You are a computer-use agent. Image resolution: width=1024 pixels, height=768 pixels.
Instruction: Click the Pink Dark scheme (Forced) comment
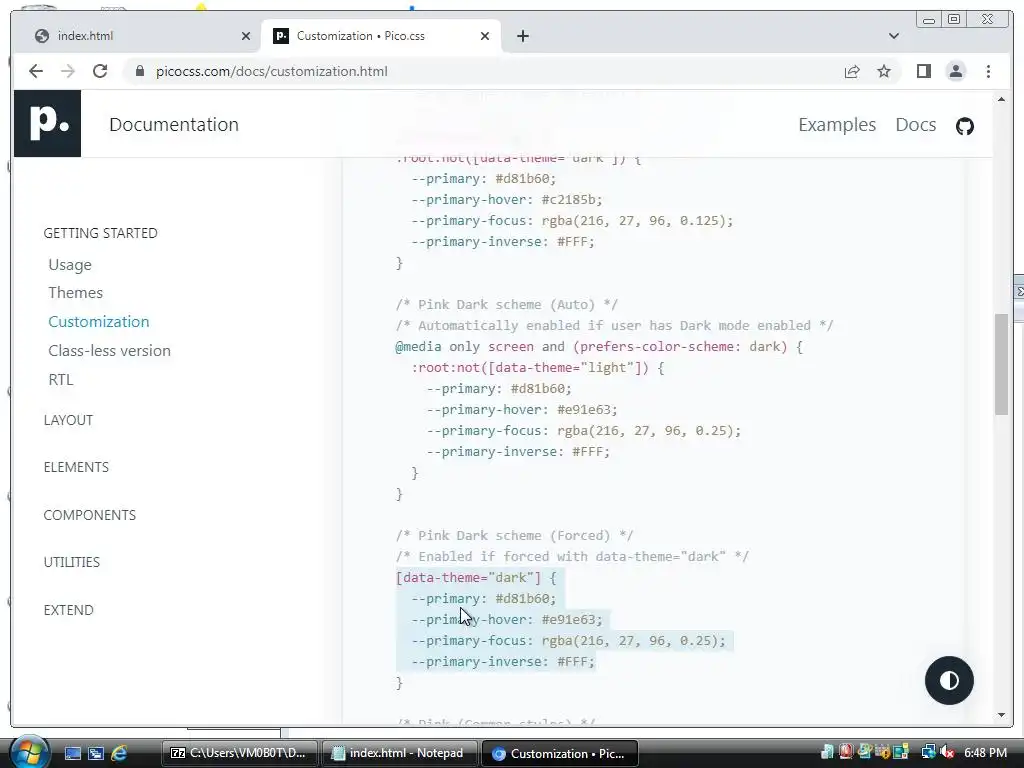pyautogui.click(x=514, y=536)
